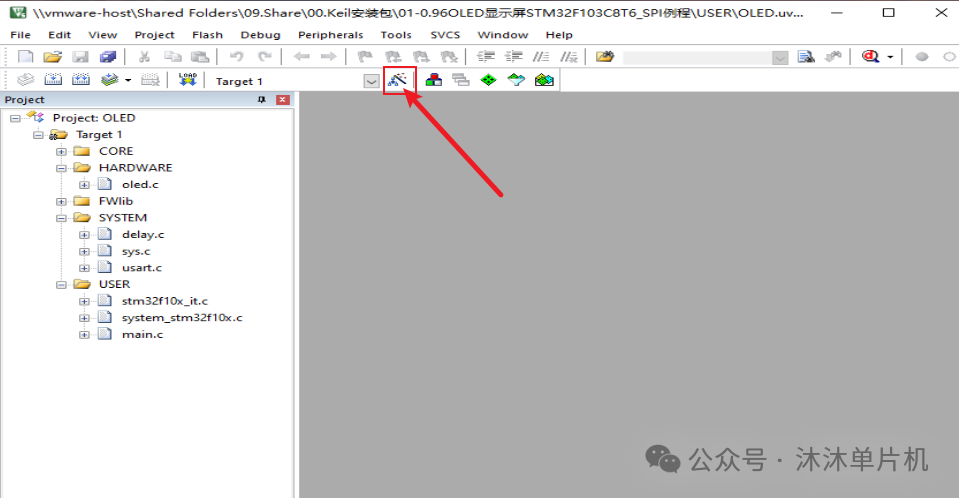The height and width of the screenshot is (498, 959).
Task: Open the Debug menu
Action: (x=261, y=35)
